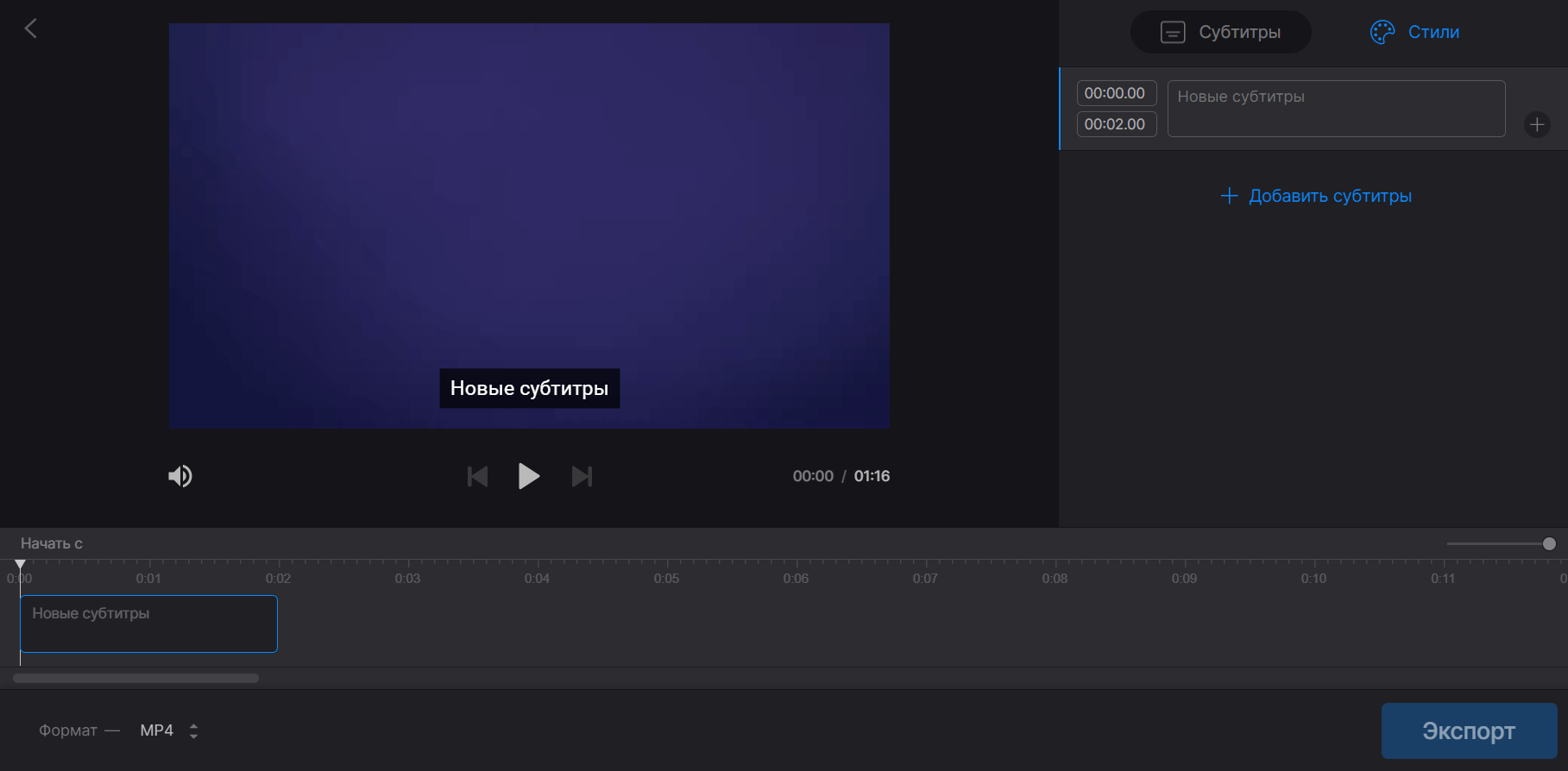This screenshot has height=771, width=1568.
Task: Click the horizontal timeline scrollbar
Action: click(135, 678)
